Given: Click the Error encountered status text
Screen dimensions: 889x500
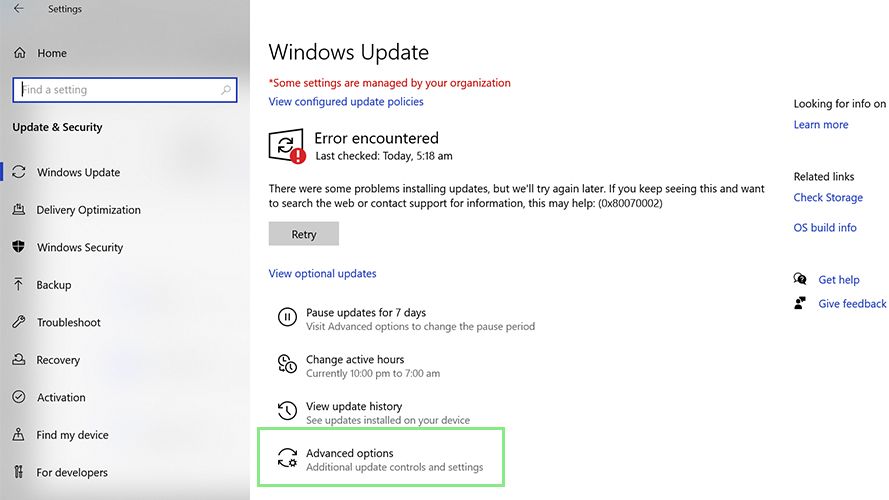Looking at the screenshot, I should click(x=376, y=138).
